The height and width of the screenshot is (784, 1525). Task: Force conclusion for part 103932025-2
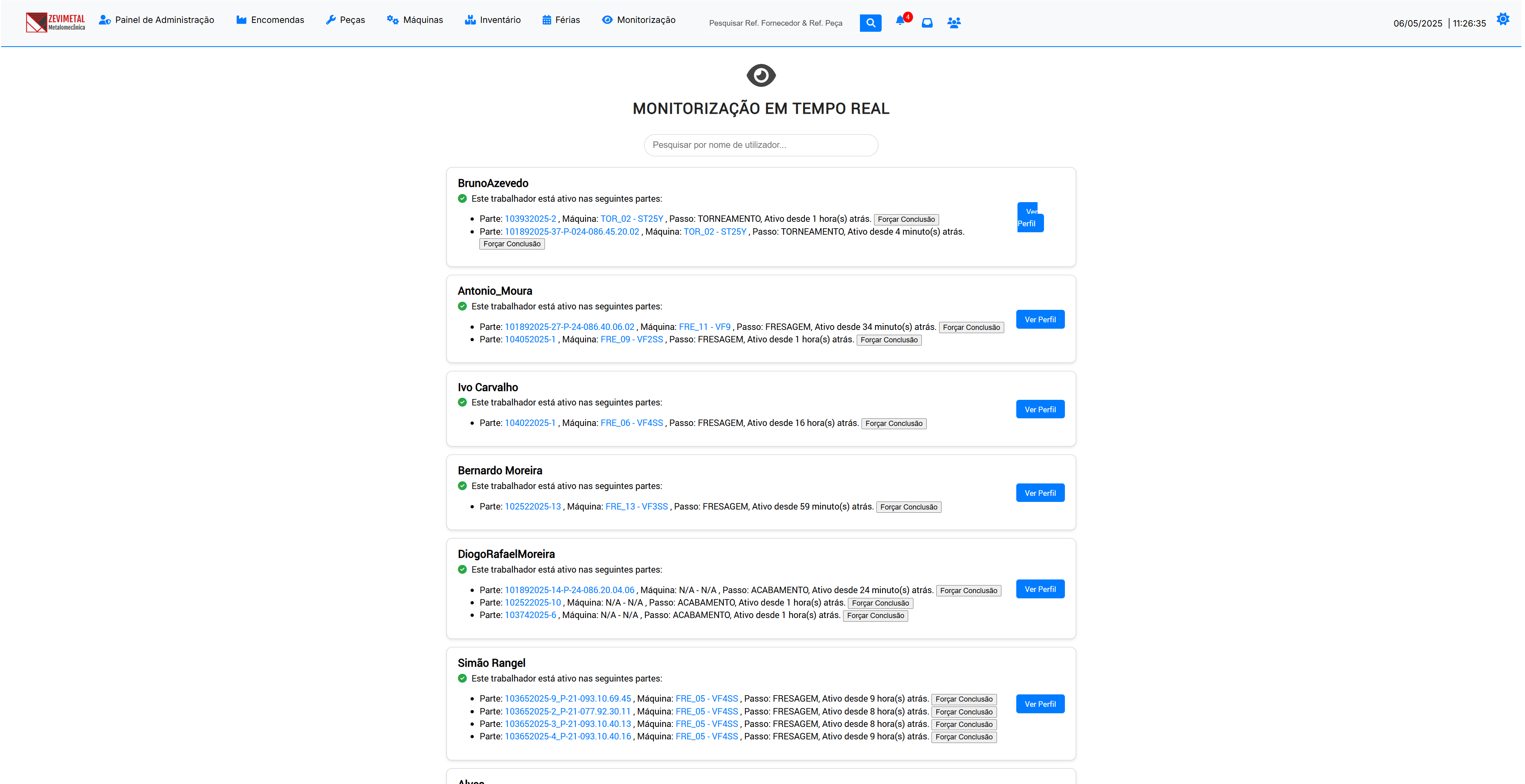click(906, 220)
